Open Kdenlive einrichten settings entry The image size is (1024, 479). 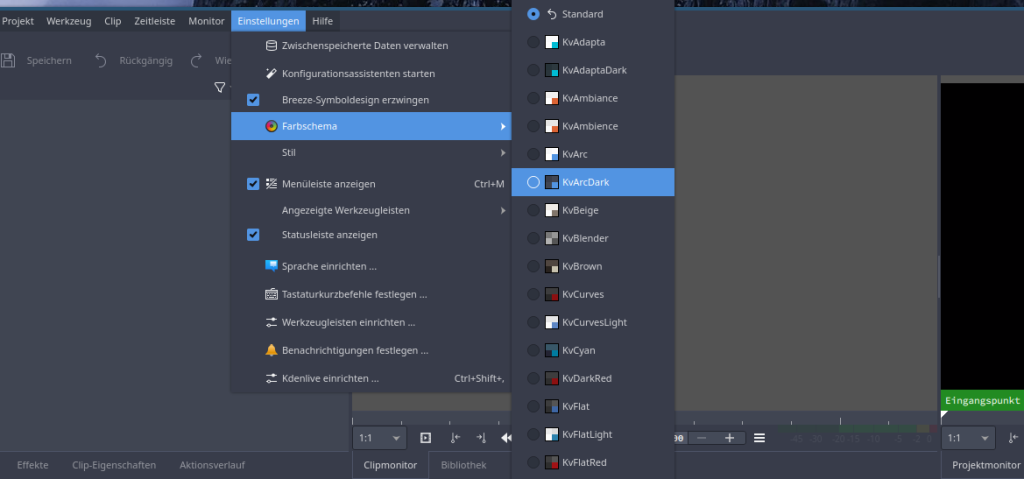(330, 379)
